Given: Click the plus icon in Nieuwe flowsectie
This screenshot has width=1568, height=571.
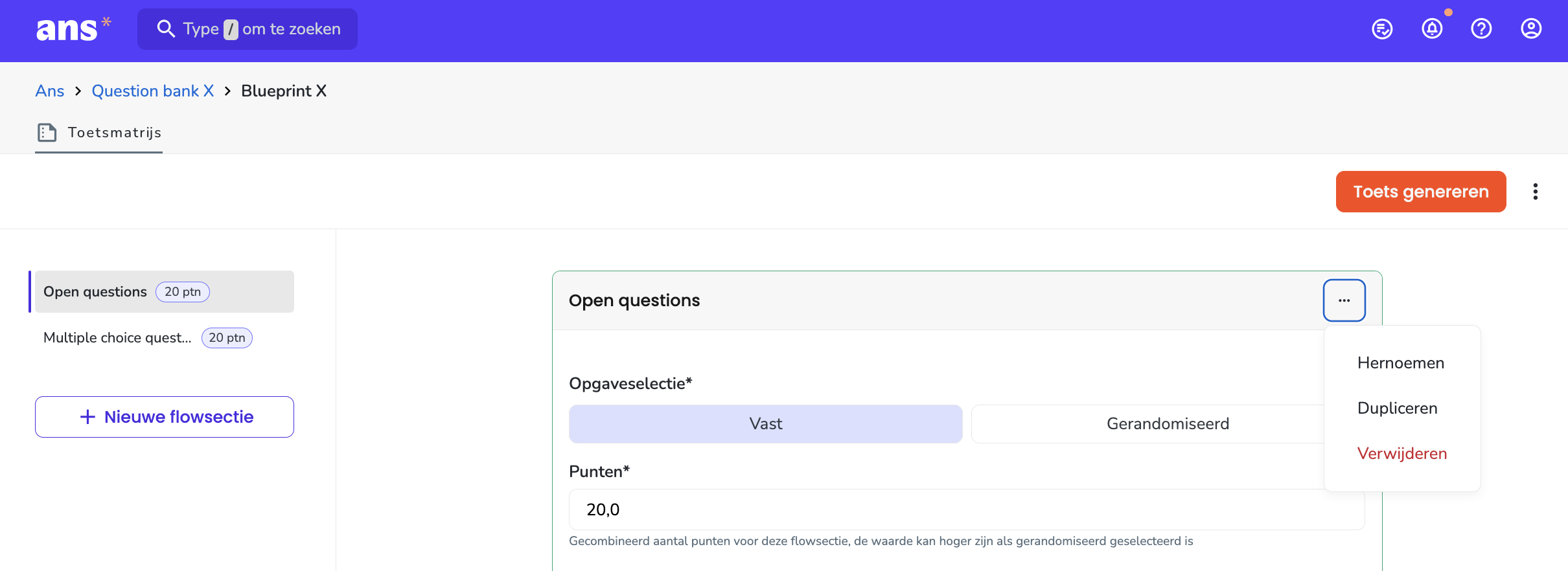Looking at the screenshot, I should [87, 417].
